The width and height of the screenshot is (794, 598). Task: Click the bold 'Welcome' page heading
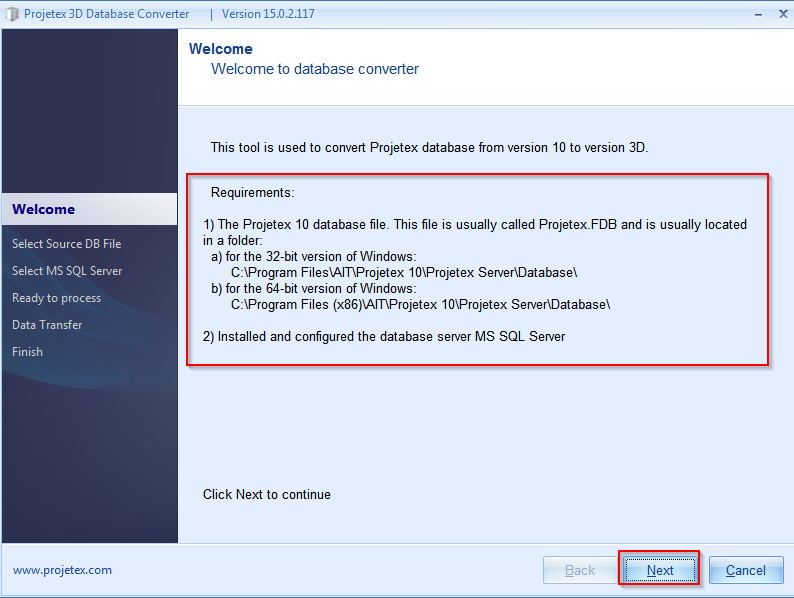click(x=221, y=49)
